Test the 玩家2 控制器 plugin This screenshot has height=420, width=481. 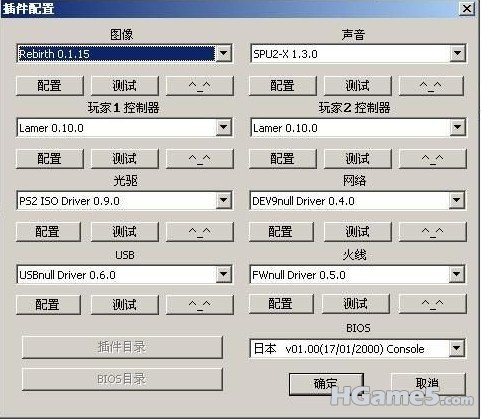[357, 158]
